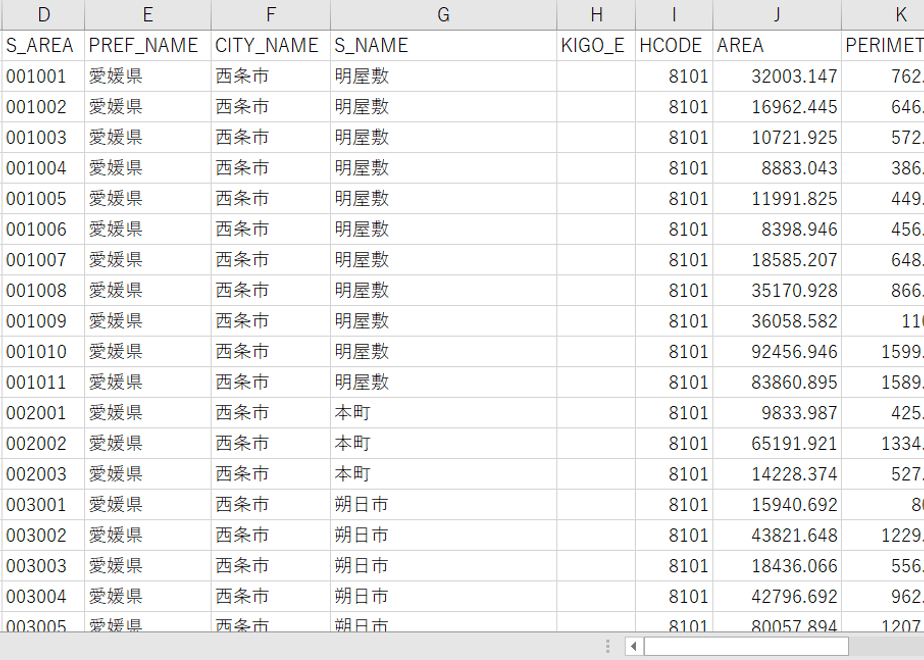This screenshot has height=660, width=924.
Task: Select column I header
Action: [x=674, y=15]
